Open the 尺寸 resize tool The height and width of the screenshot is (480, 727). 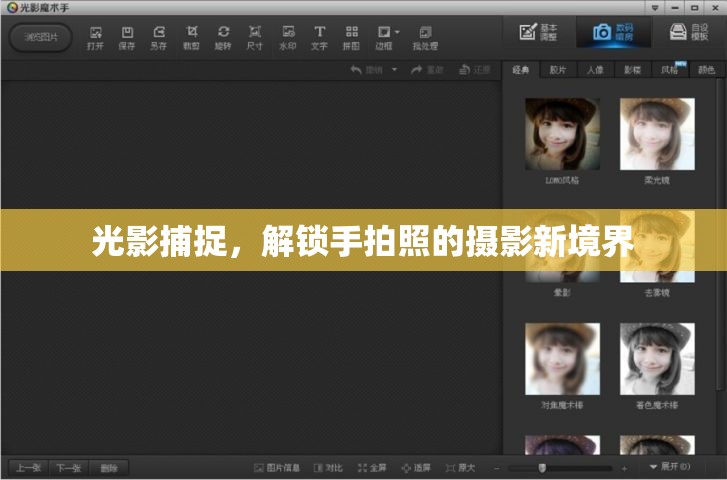255,38
